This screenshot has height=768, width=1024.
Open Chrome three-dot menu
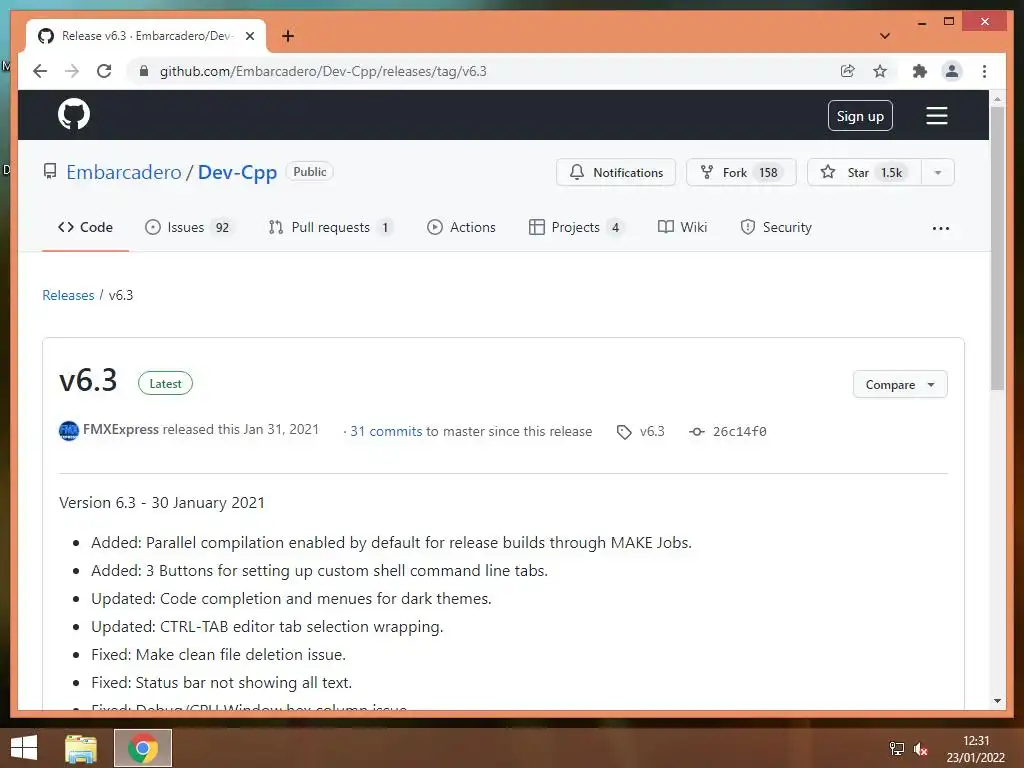point(984,71)
